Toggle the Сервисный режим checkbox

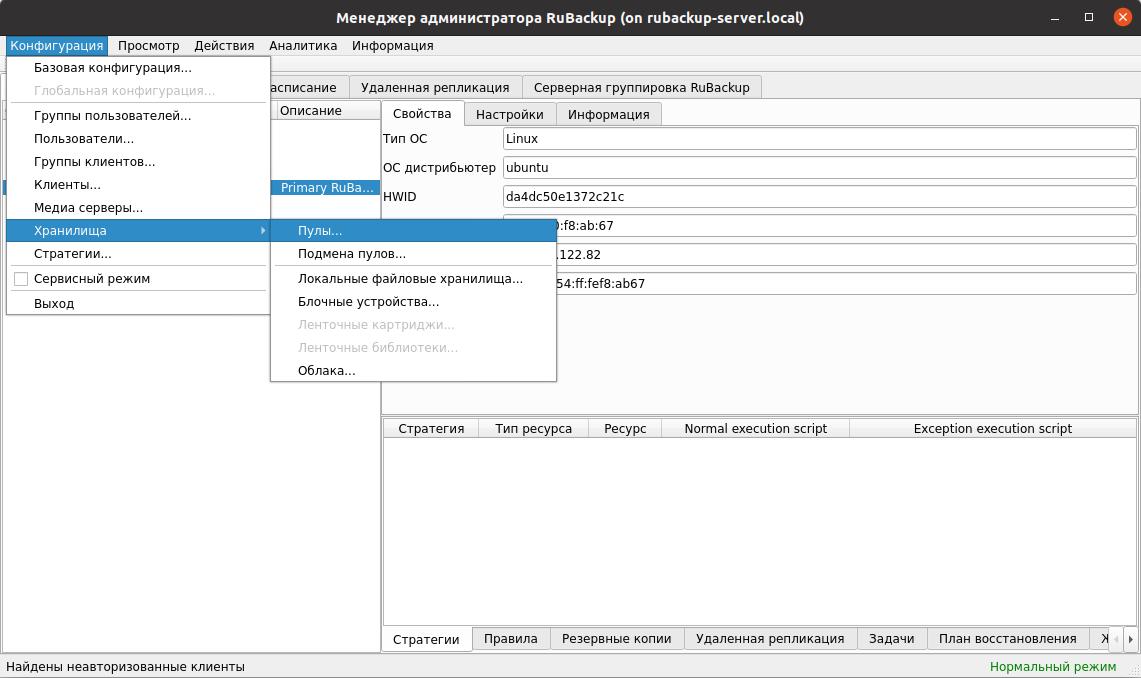click(x=21, y=279)
